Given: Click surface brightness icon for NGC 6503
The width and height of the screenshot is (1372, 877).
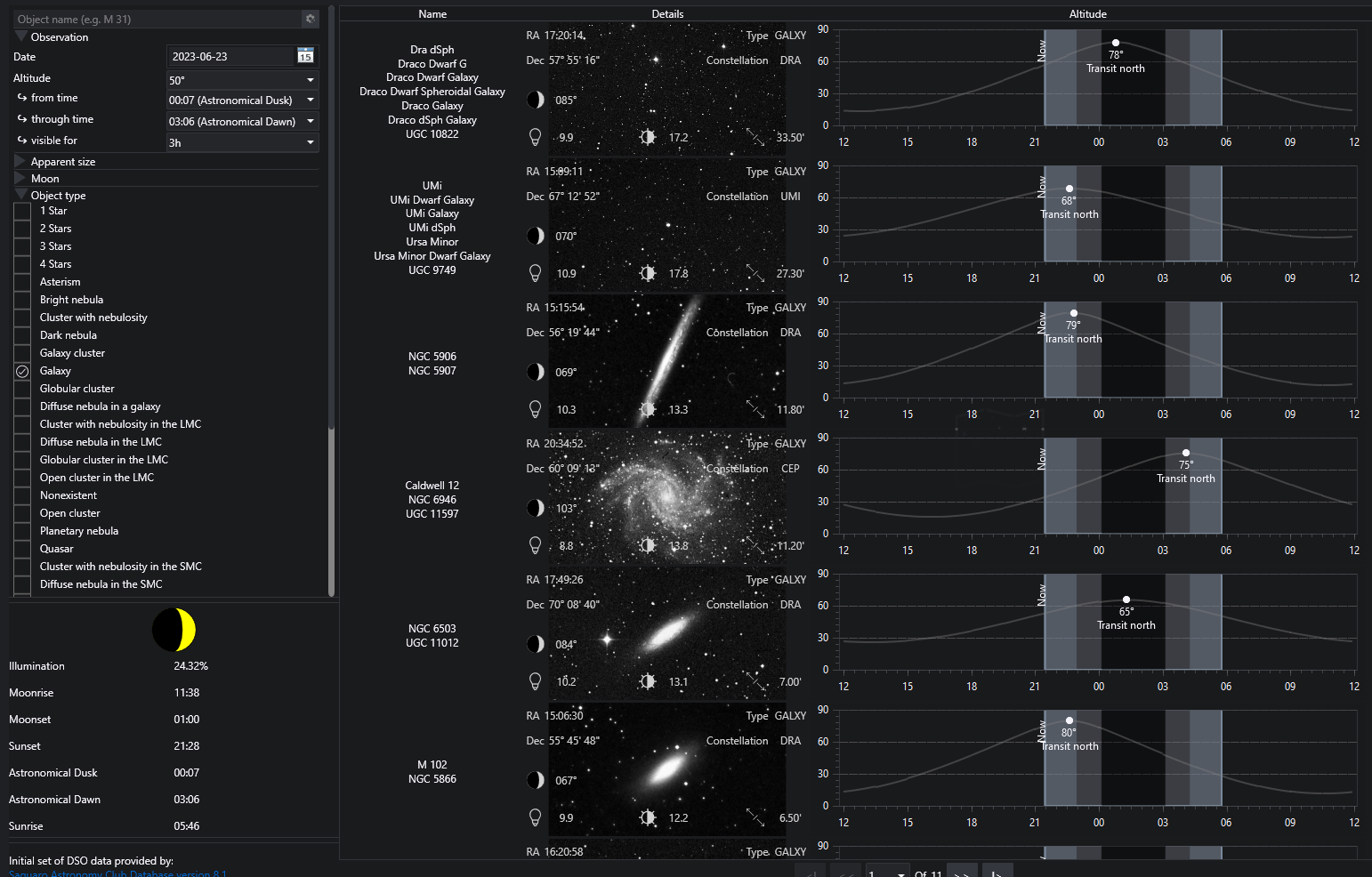Looking at the screenshot, I should coord(648,681).
